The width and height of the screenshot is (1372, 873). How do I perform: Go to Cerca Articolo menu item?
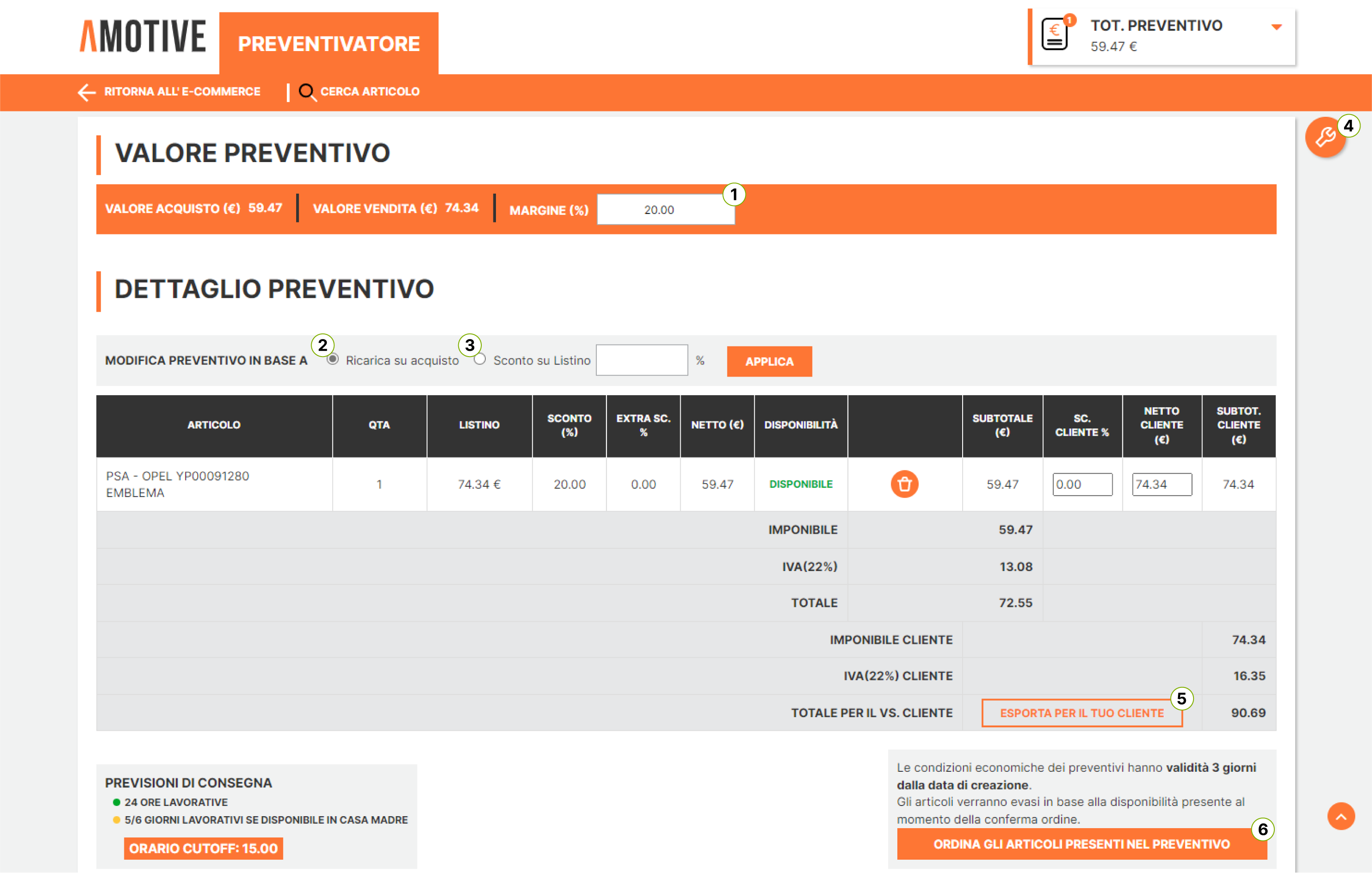[x=370, y=92]
